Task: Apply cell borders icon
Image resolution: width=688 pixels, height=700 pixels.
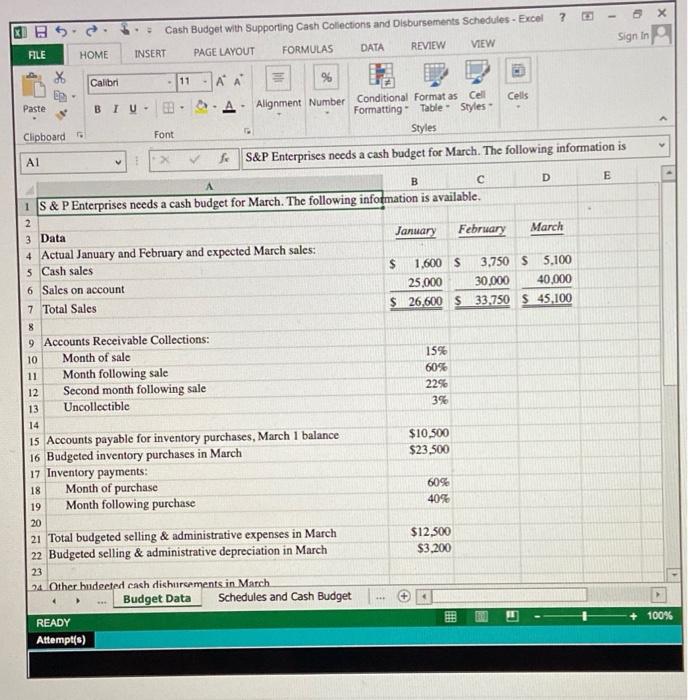Action: click(168, 108)
